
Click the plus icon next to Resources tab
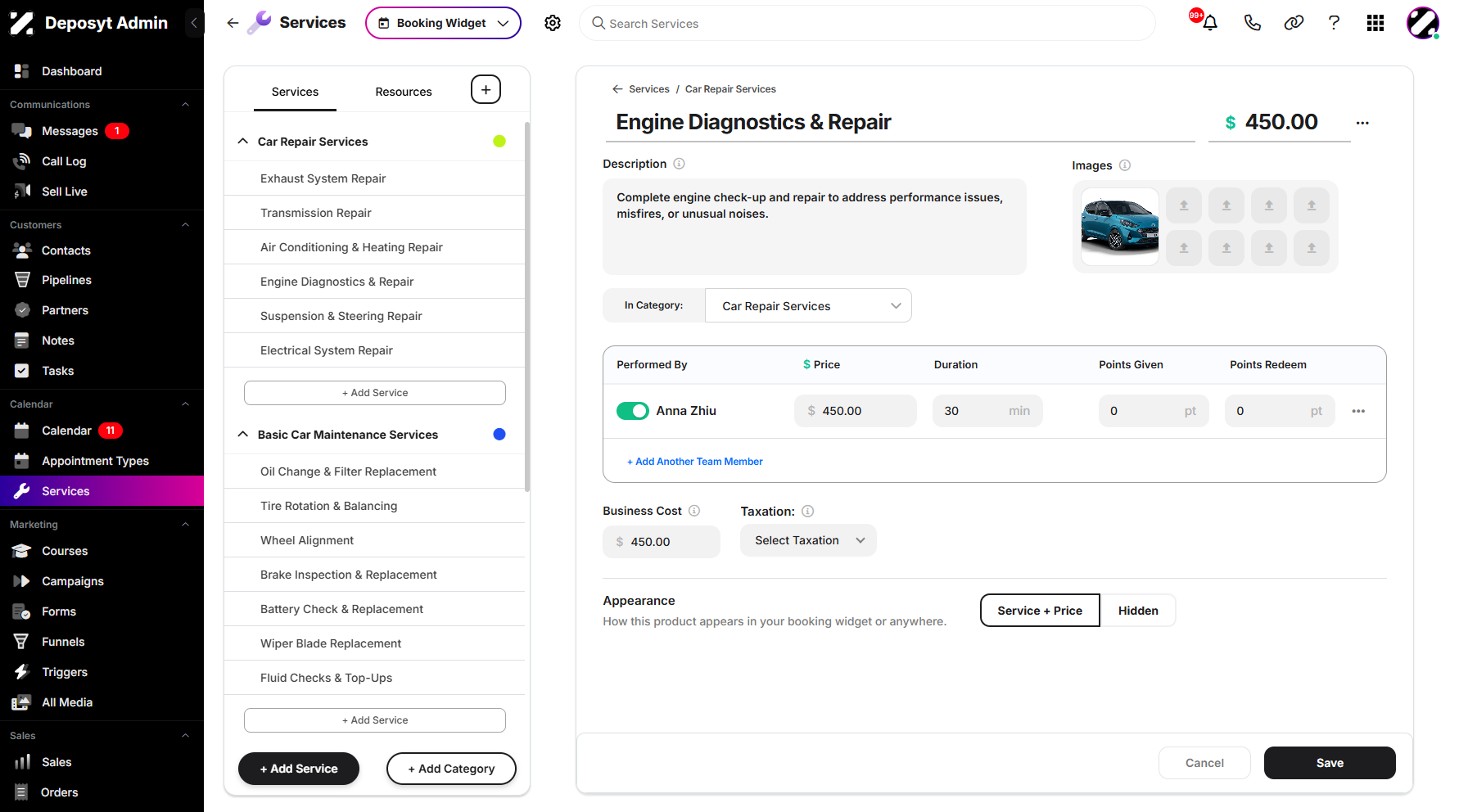pyautogui.click(x=486, y=89)
